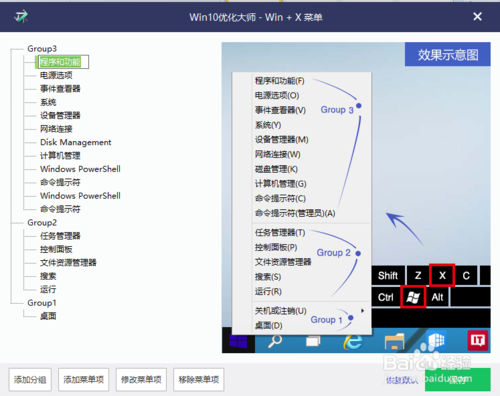The width and height of the screenshot is (500, 396).
Task: Select the Group1 tree node
Action: [x=42, y=303]
